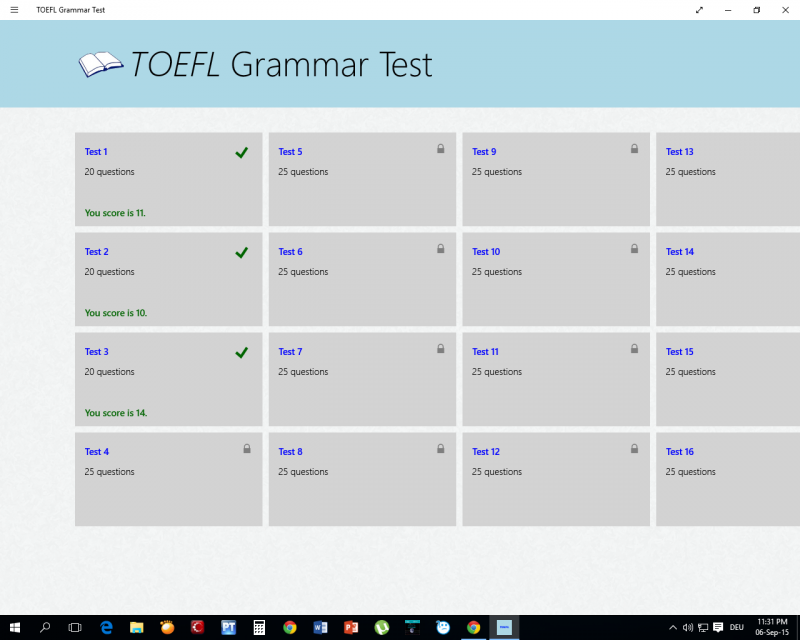Click the "You score is 14." text
800x640 pixels.
tap(116, 413)
